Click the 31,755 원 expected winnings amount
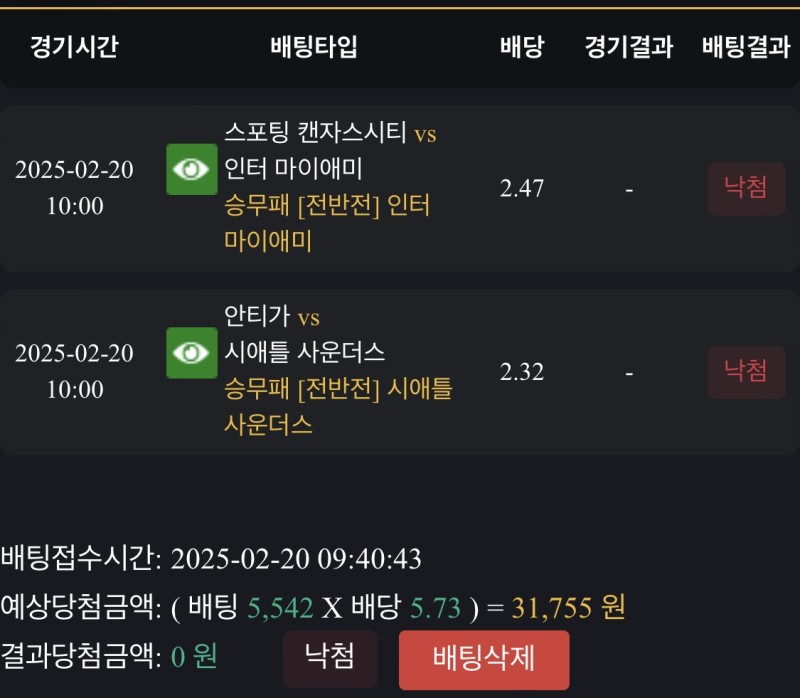 coord(568,607)
